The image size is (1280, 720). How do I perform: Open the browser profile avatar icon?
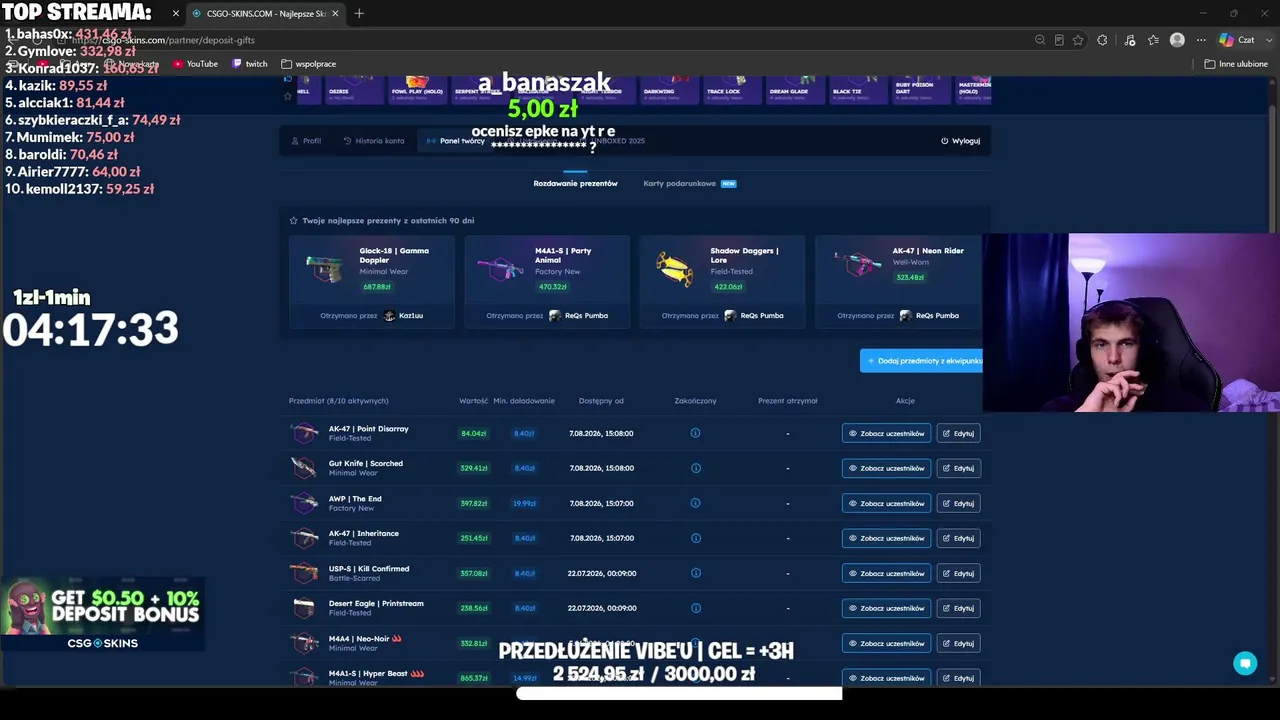coord(1177,40)
